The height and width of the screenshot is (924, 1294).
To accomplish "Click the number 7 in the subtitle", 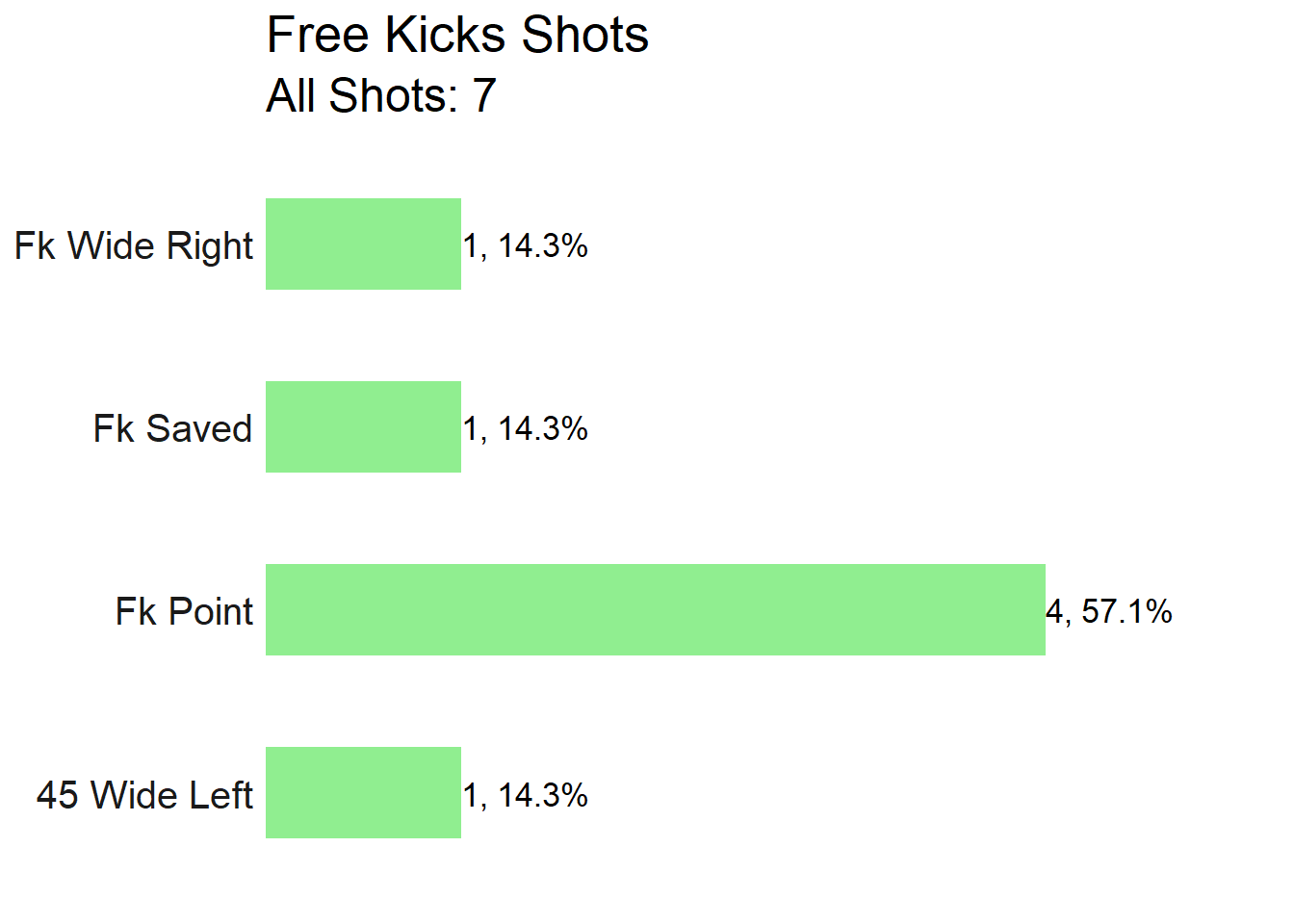I will (484, 95).
